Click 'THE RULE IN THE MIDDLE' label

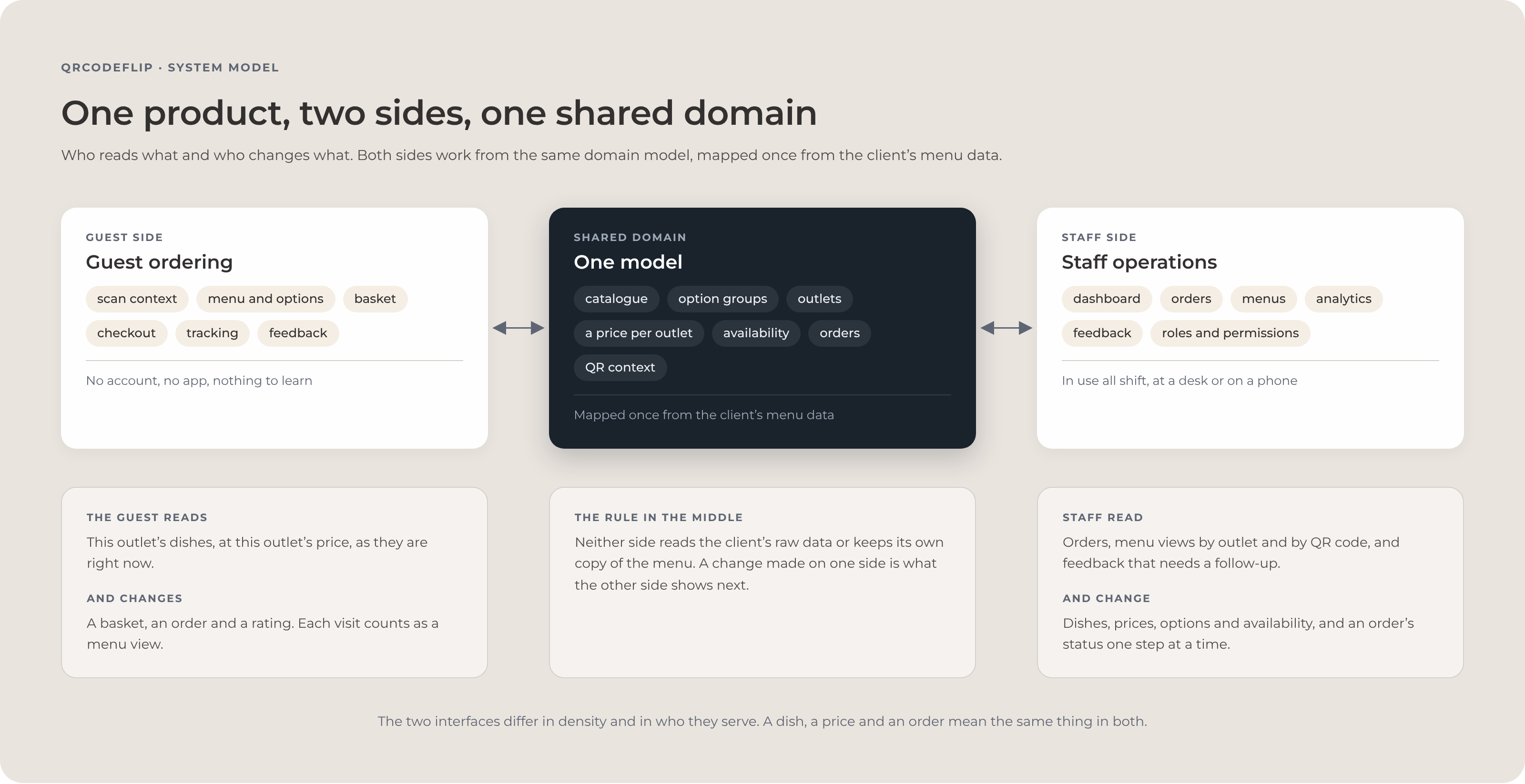pyautogui.click(x=658, y=517)
